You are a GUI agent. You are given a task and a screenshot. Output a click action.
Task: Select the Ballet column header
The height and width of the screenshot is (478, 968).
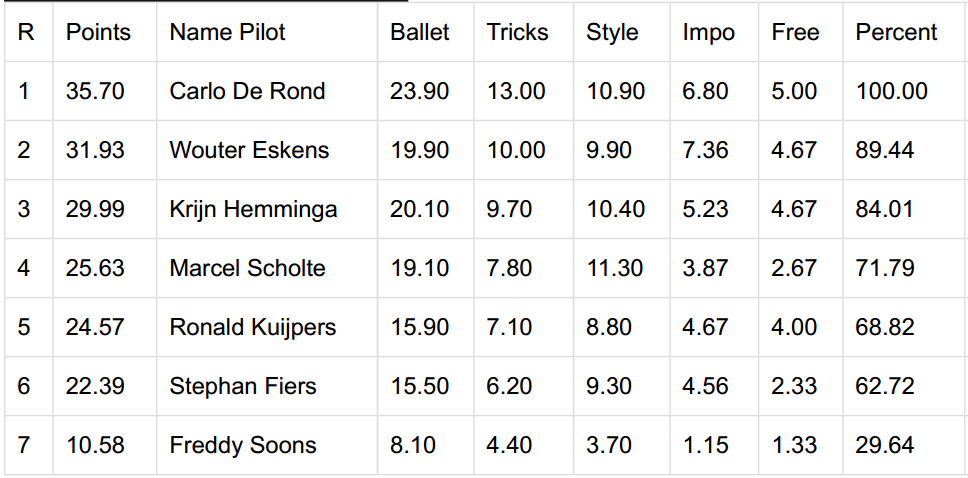(x=425, y=32)
